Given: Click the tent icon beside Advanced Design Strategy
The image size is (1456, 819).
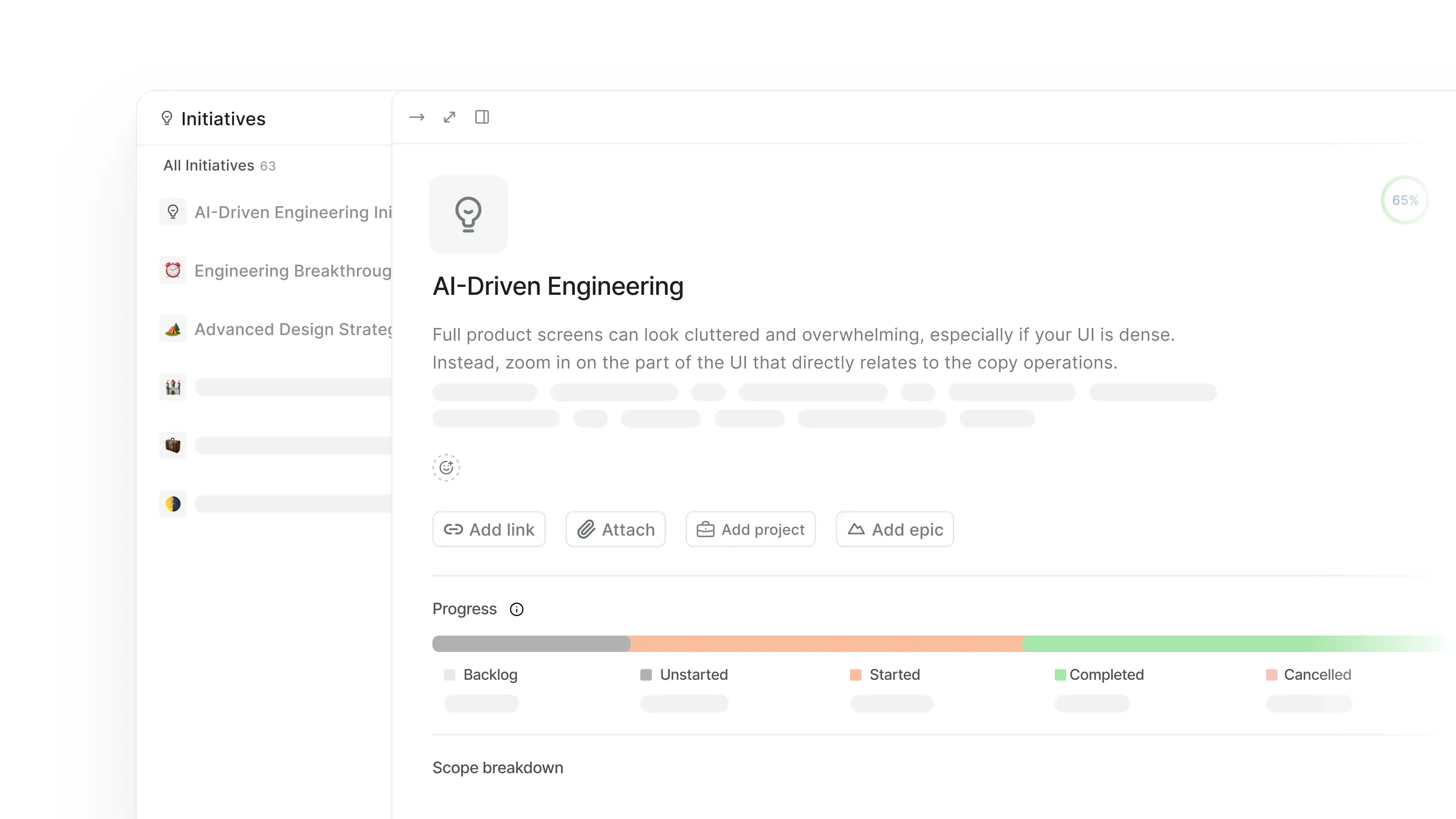Looking at the screenshot, I should [173, 328].
